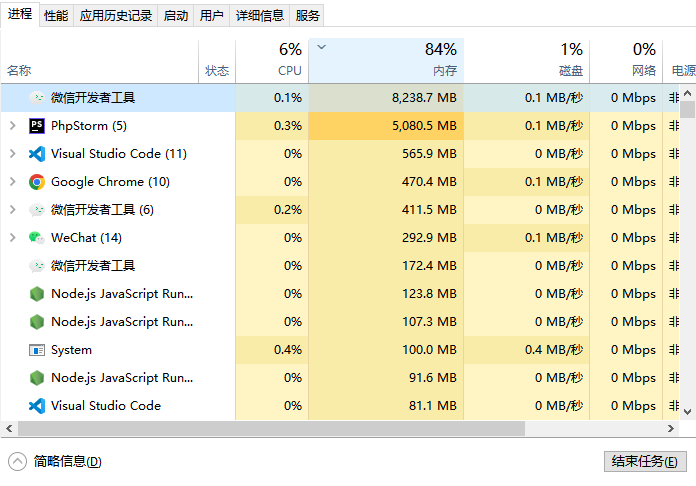
Task: Switch to the 性能 tab
Action: [56, 16]
